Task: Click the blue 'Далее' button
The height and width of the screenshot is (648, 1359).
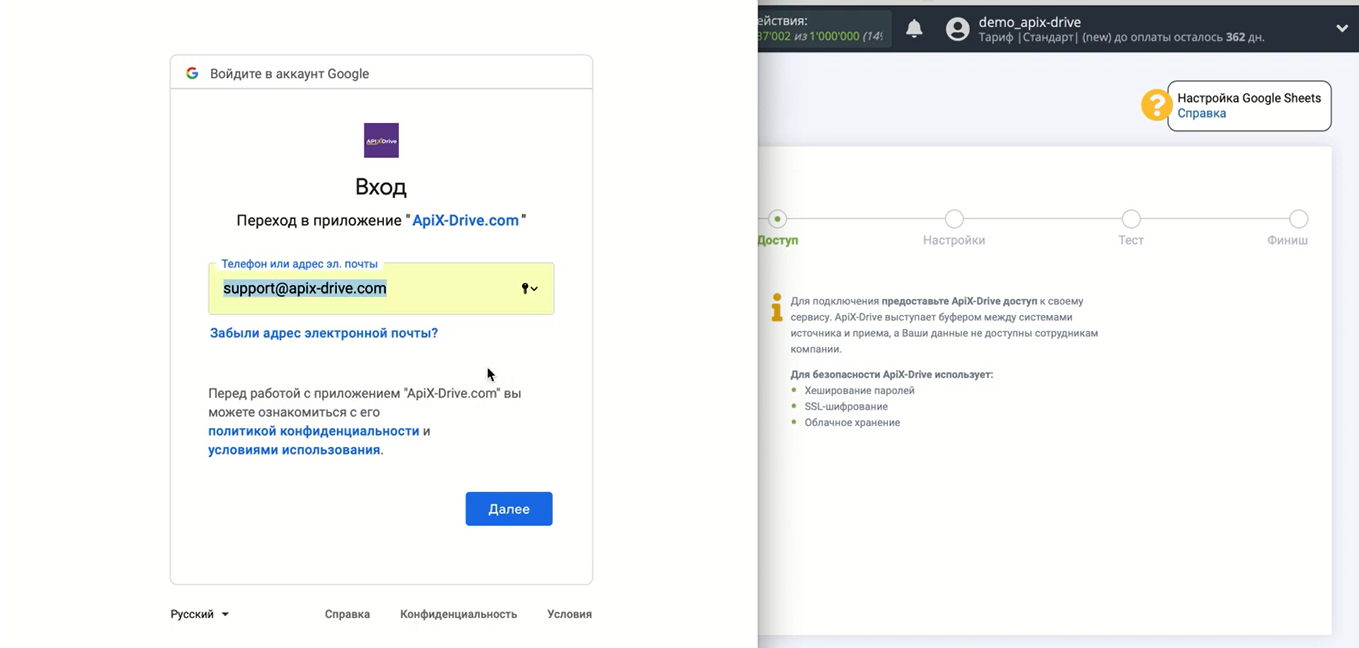Action: tap(509, 509)
